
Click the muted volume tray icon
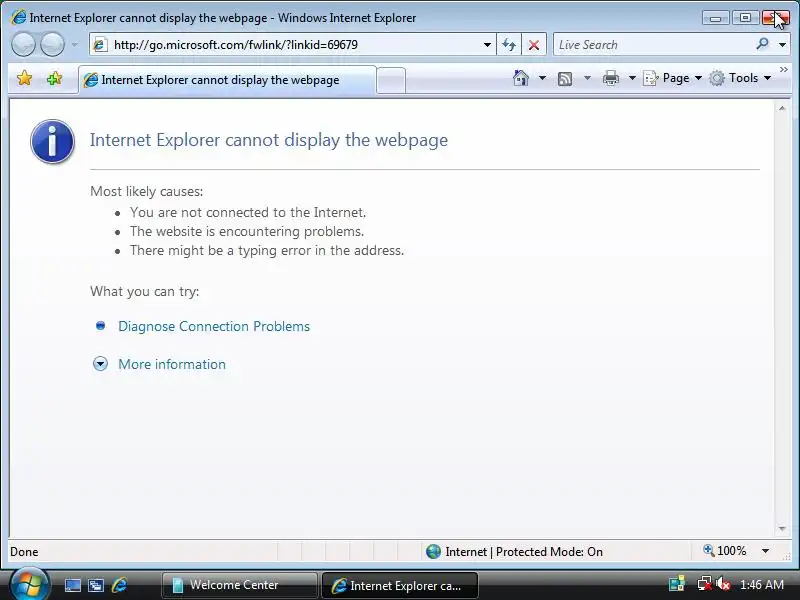(723, 584)
